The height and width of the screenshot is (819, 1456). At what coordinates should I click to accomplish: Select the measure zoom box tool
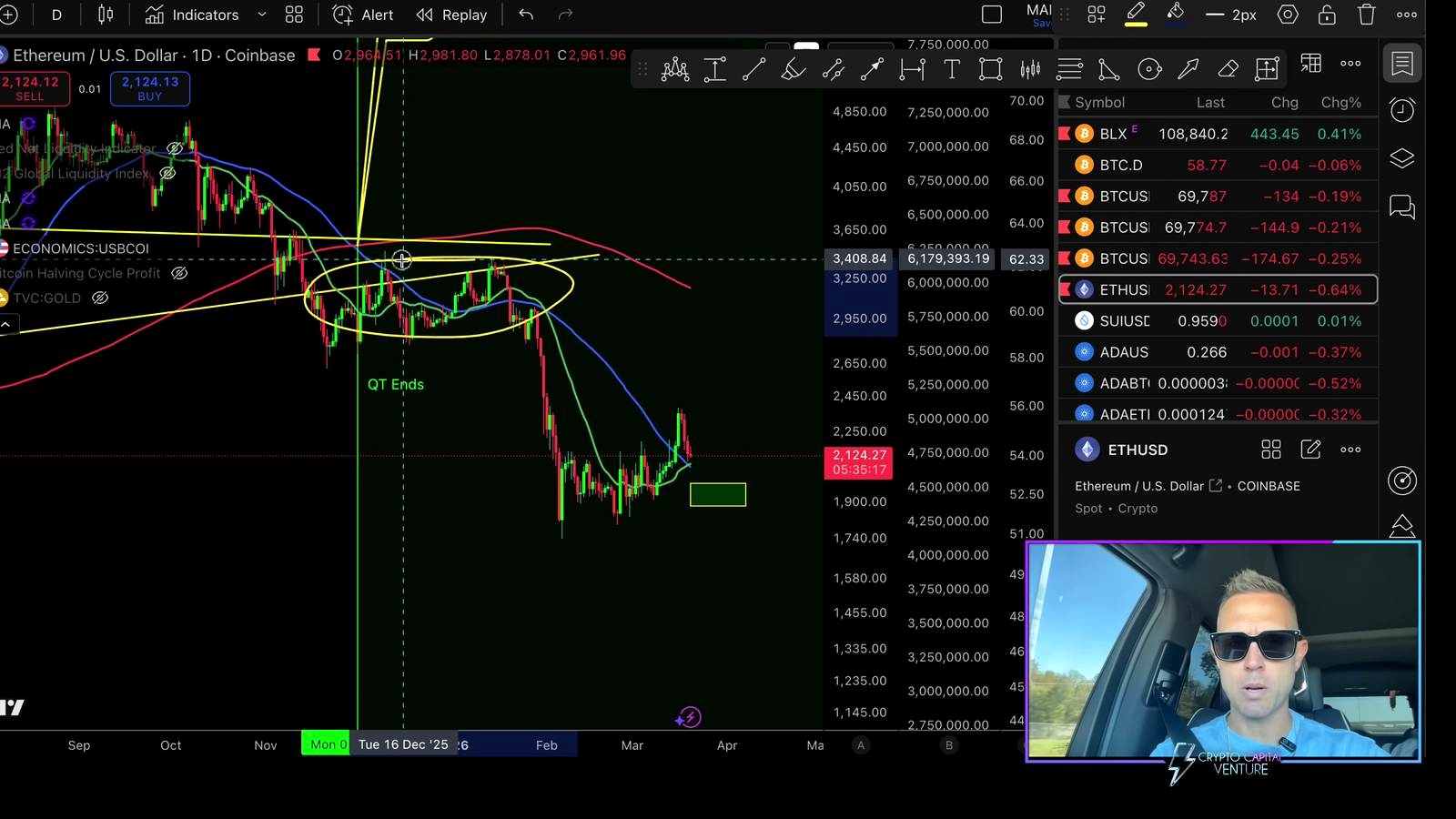tap(1267, 69)
